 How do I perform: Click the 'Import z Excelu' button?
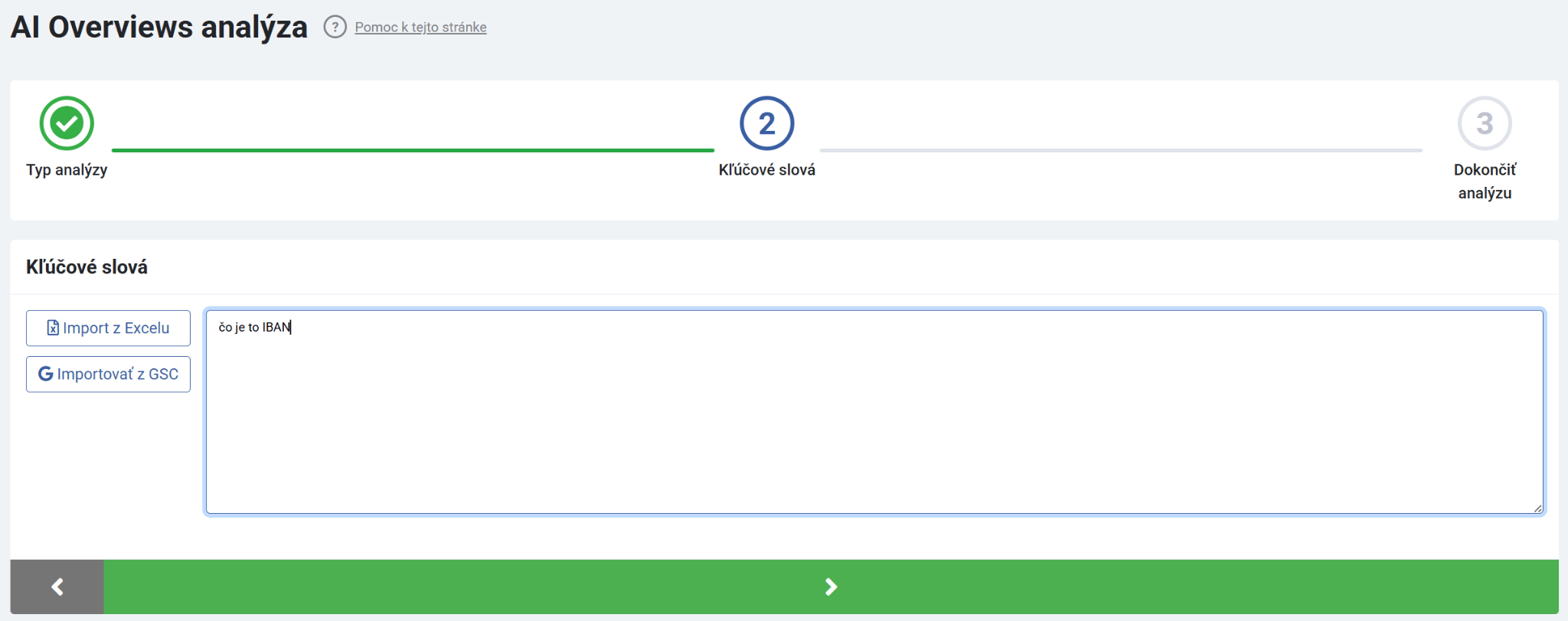(108, 328)
